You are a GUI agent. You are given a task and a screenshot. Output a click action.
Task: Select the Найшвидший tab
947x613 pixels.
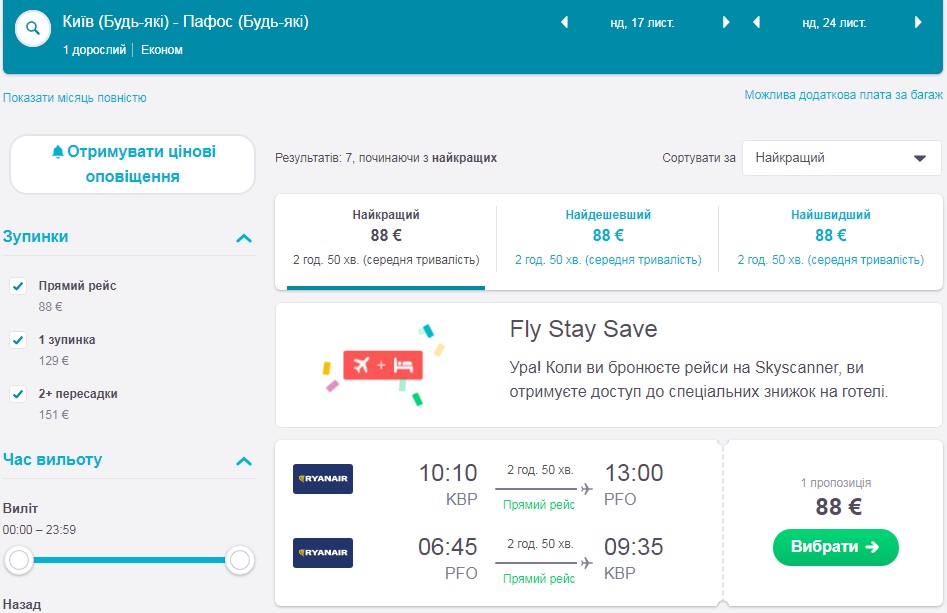(x=830, y=236)
